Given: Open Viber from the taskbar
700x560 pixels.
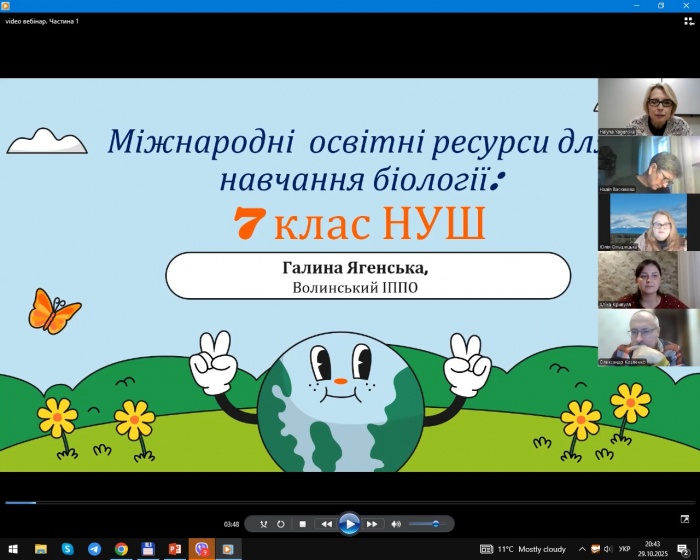Looking at the screenshot, I should [x=201, y=549].
